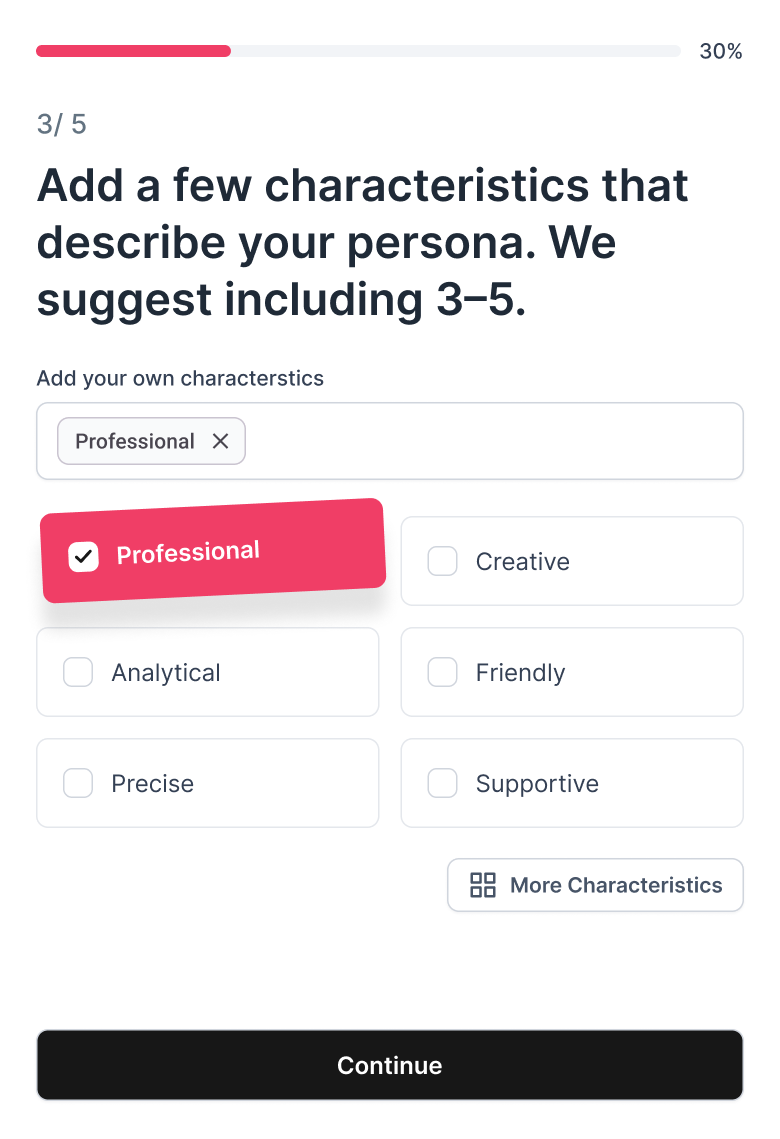Enable the Analytical checkbox
This screenshot has width=780, height=1139.
pyautogui.click(x=78, y=672)
